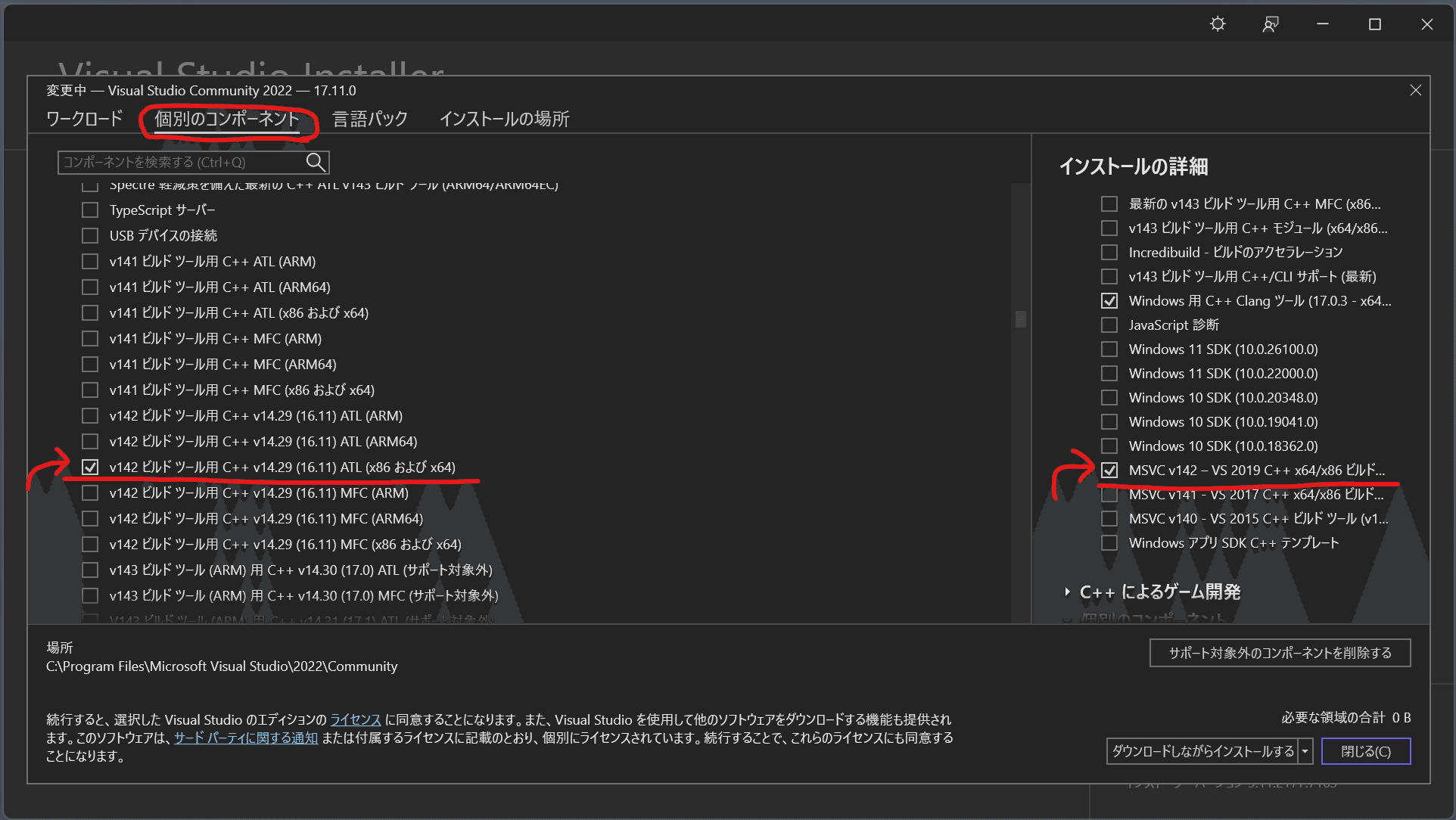The width and height of the screenshot is (1456, 820).
Task: Check MSVC v141 - VS 2017 C++ build tools
Action: pyautogui.click(x=1109, y=494)
